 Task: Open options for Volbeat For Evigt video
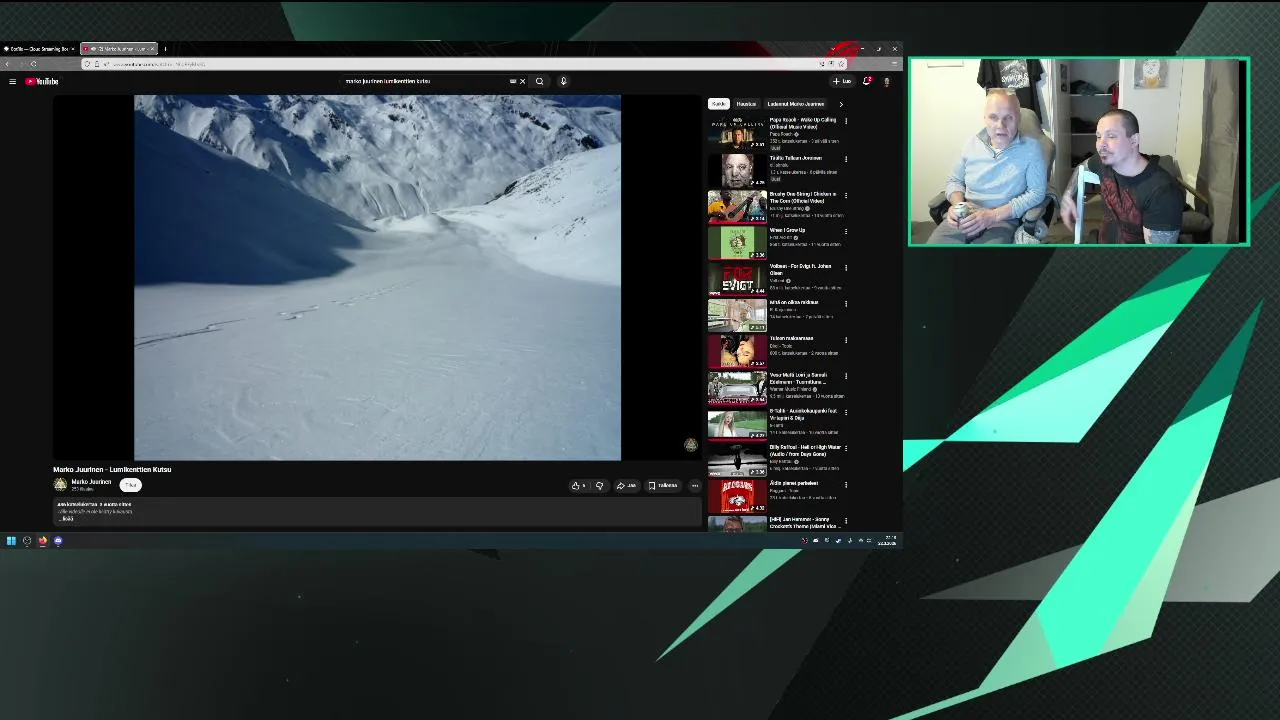pos(846,267)
